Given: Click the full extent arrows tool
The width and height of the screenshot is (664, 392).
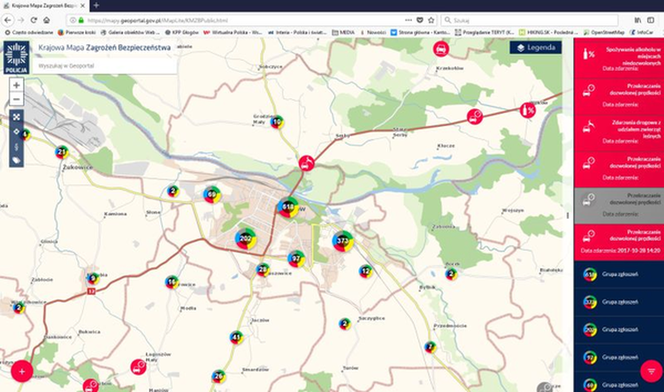Looking at the screenshot, I should 17,117.
